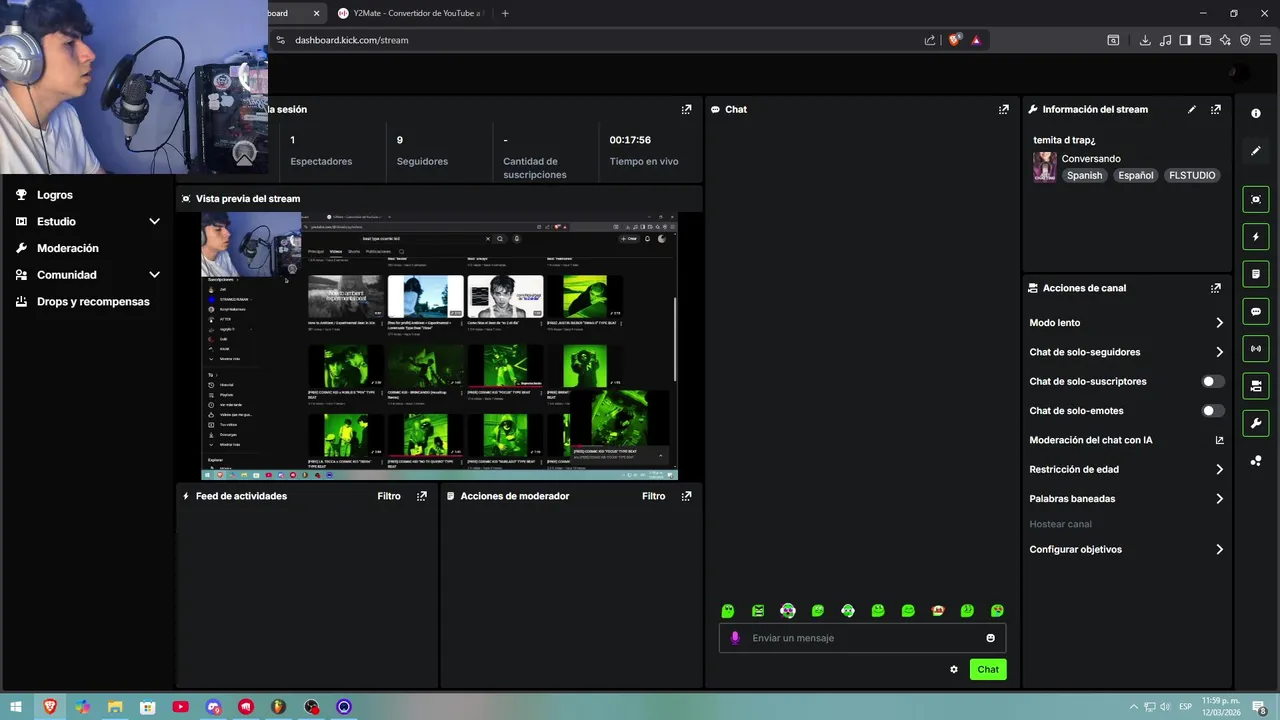Open the Brave VPN shield icon
Image resolution: width=1280 pixels, height=720 pixels.
[x=1245, y=40]
